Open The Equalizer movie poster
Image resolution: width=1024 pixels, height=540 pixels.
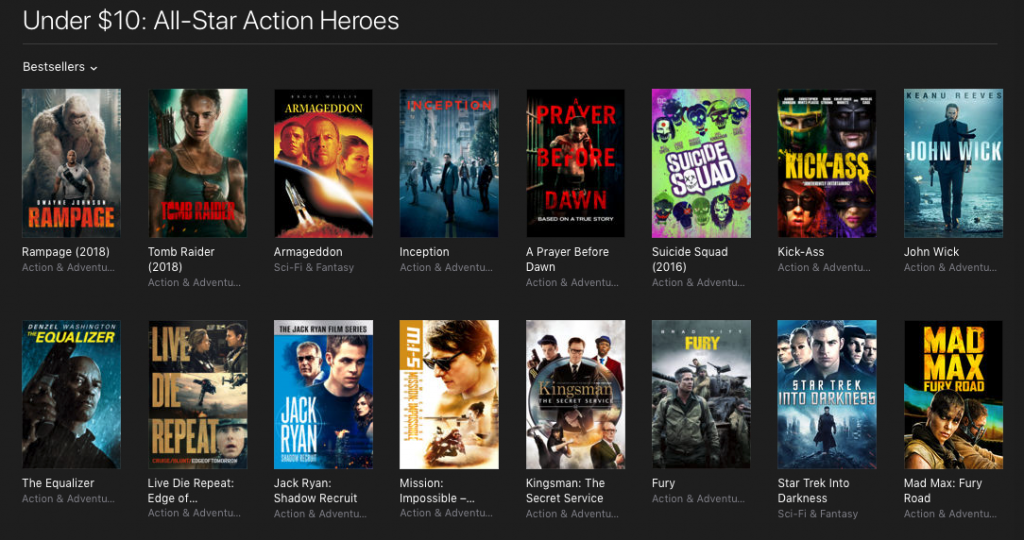[x=71, y=394]
